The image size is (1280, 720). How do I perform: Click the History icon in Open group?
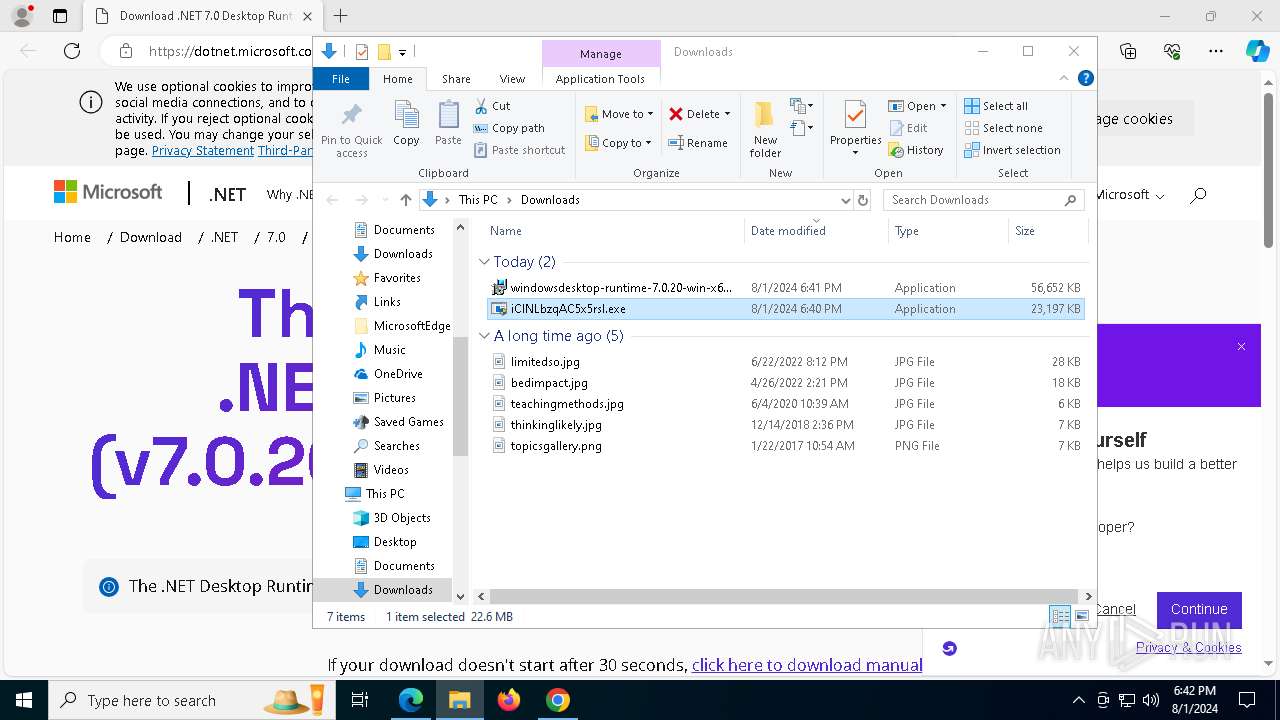pos(895,150)
